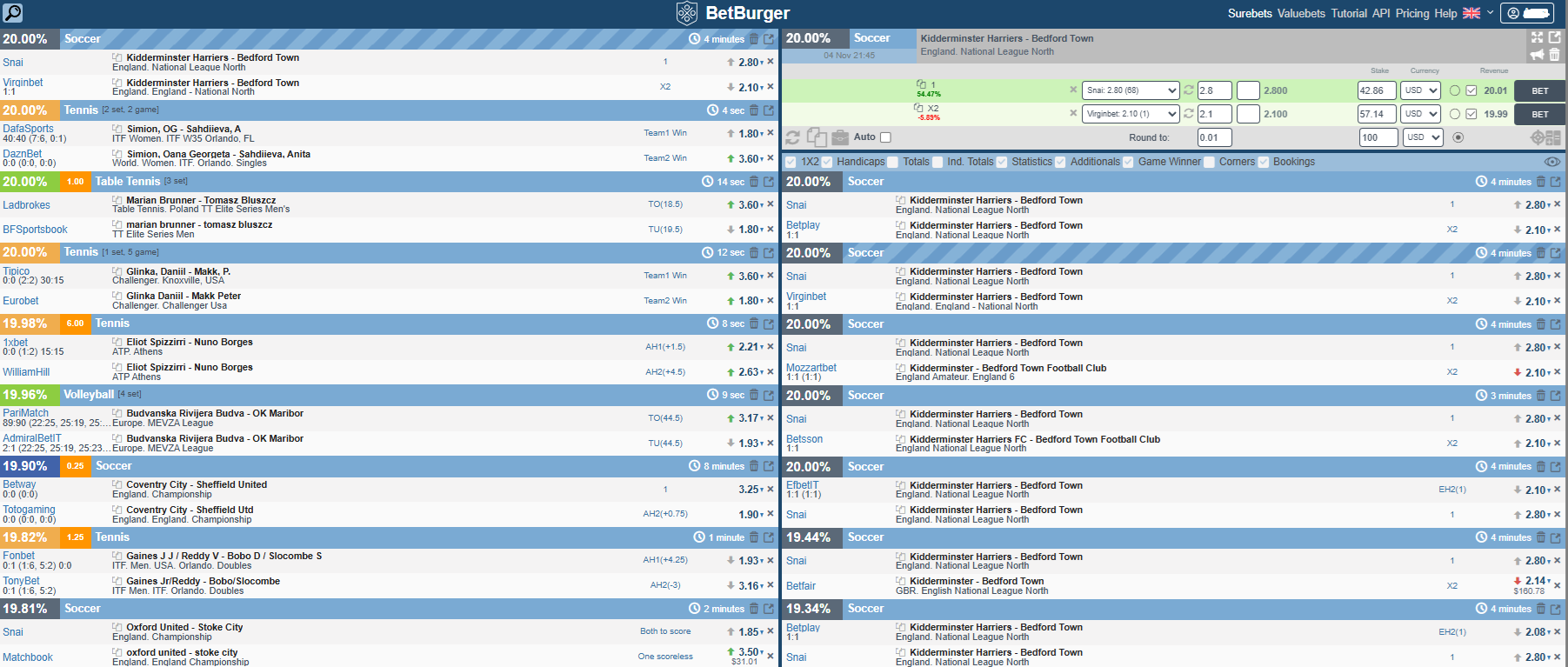Click the crosshair target icon in calculator
This screenshot has height=667, width=1568.
pos(1538,137)
